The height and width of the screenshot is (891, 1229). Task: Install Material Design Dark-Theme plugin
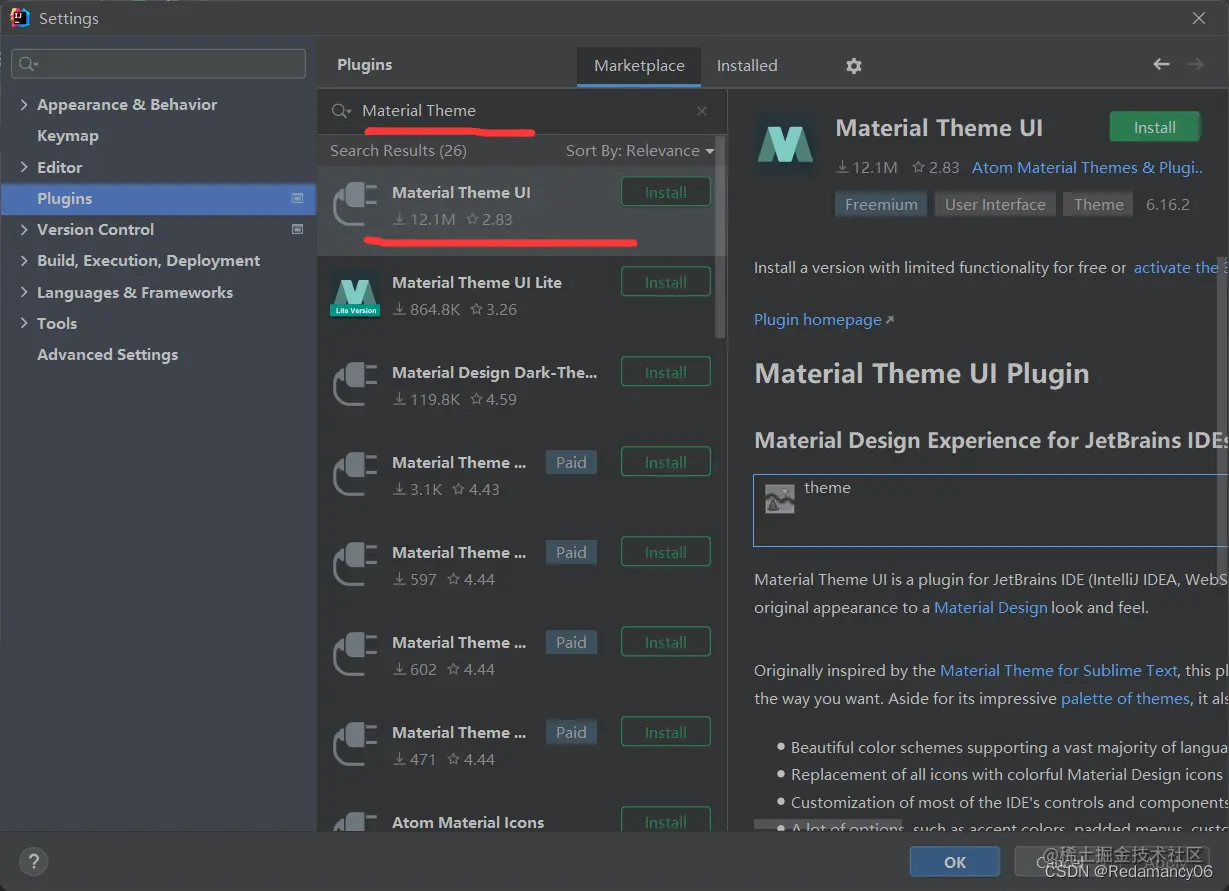666,372
